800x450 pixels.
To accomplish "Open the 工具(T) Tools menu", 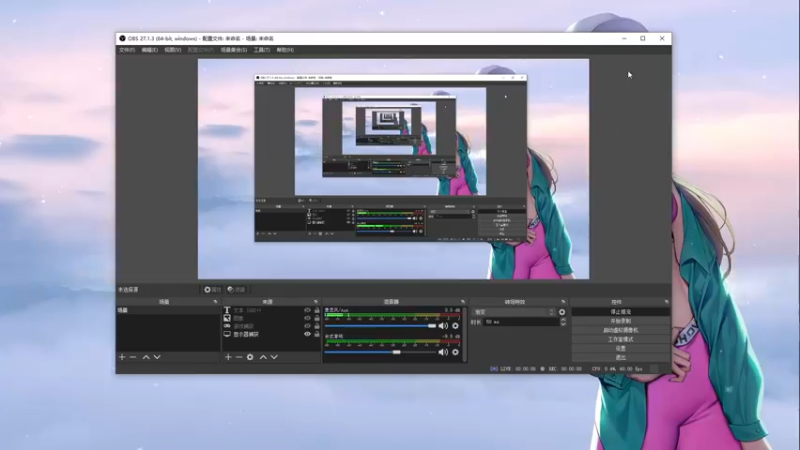I will click(x=262, y=50).
